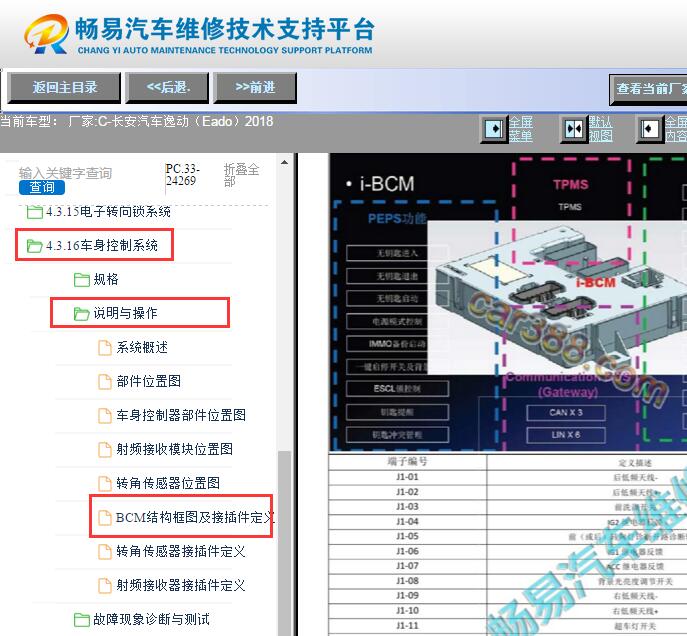This screenshot has height=636, width=687.
Task: Click the 部件位置图 page icon
Action: (104, 382)
